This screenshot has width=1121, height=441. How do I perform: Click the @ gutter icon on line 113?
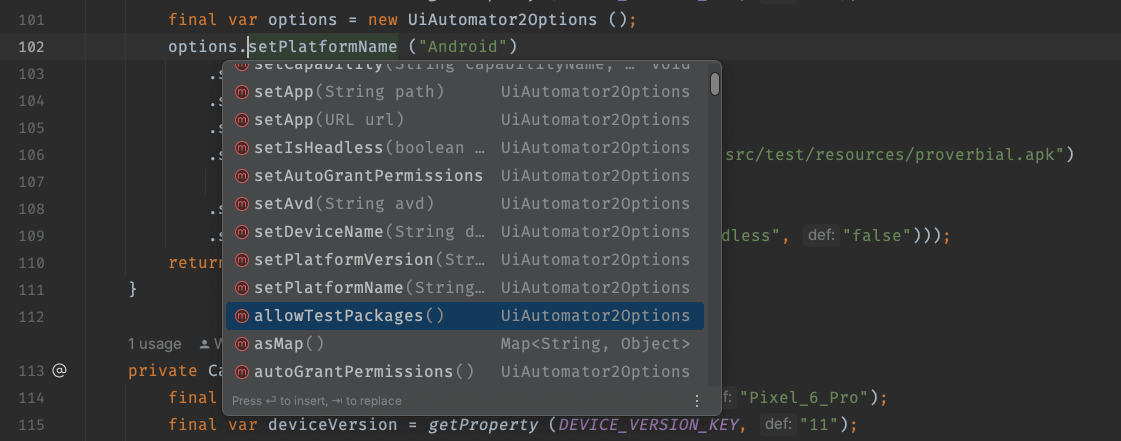[59, 371]
